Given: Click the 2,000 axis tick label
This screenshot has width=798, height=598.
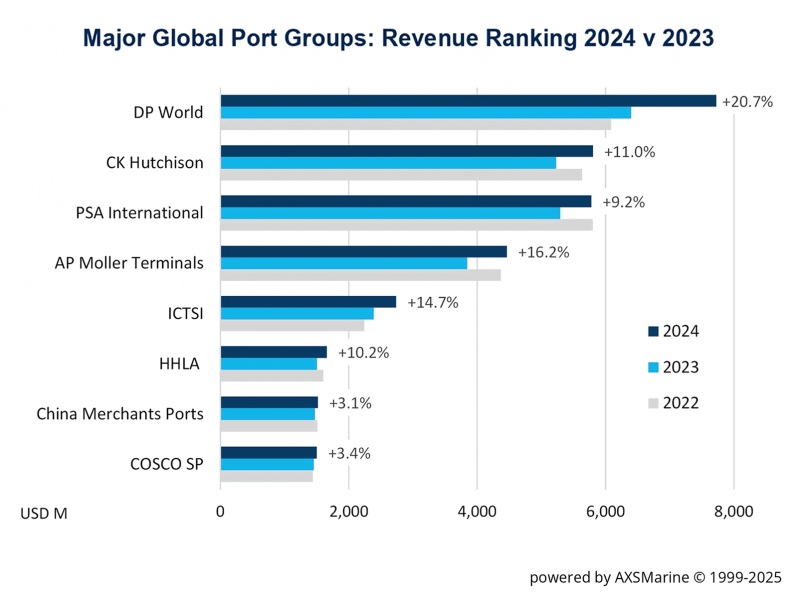Looking at the screenshot, I should (349, 511).
